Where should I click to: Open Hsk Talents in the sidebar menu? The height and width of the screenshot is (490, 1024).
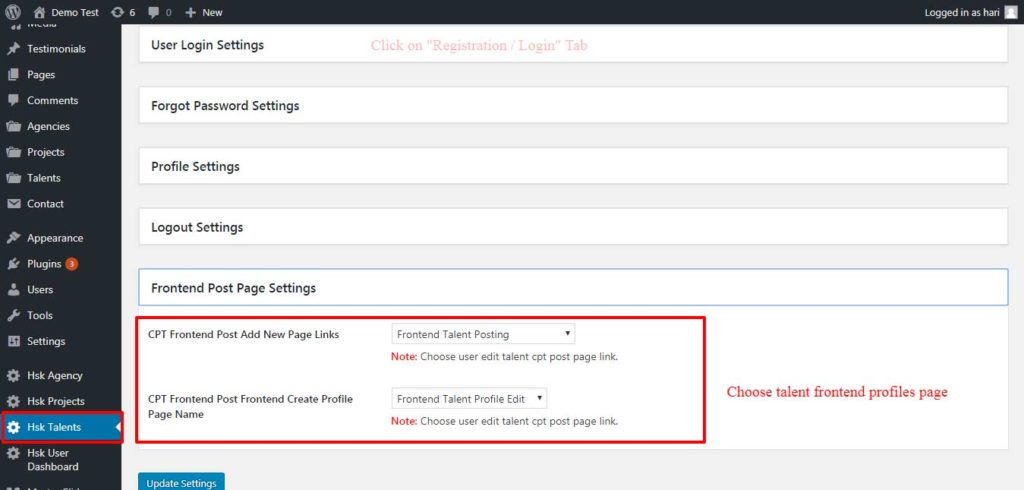(x=54, y=427)
